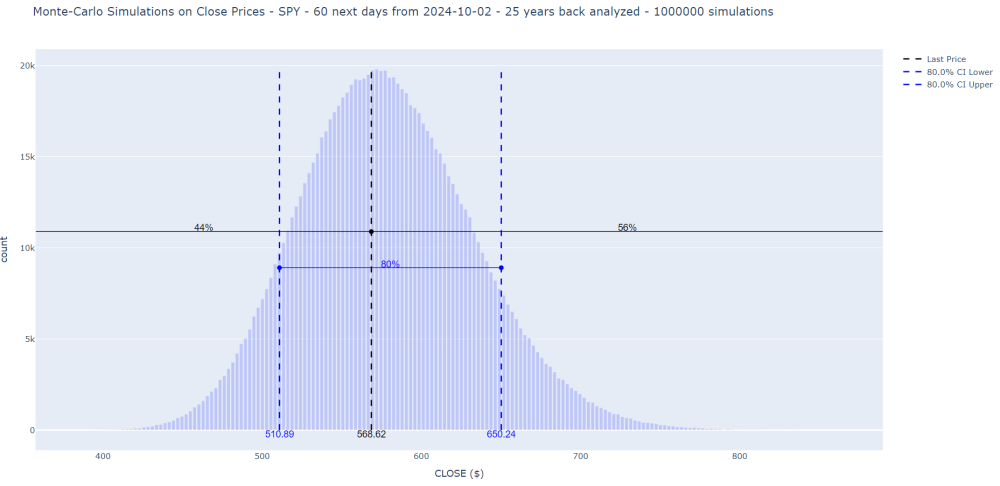1000x486 pixels.
Task: Toggle the Last Price legend entry
Action: (945, 59)
